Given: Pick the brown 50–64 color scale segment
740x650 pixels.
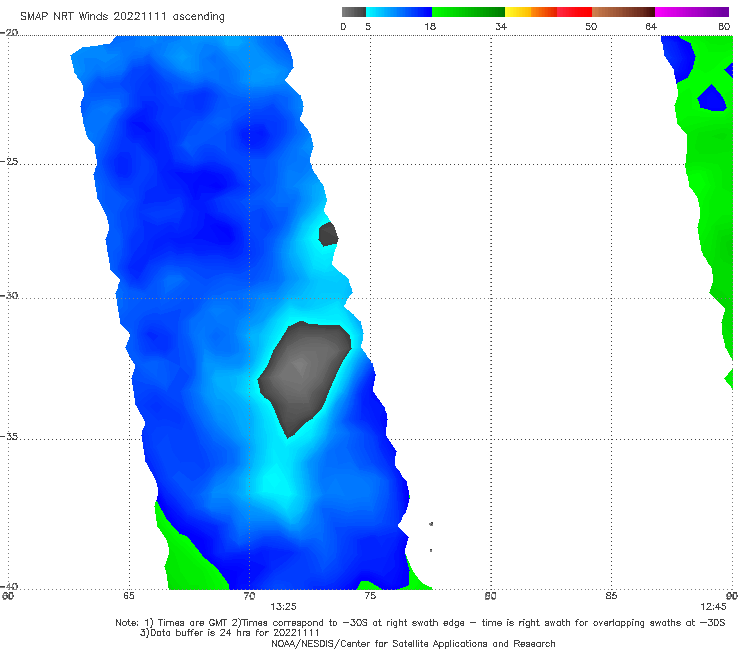Looking at the screenshot, I should point(623,12).
